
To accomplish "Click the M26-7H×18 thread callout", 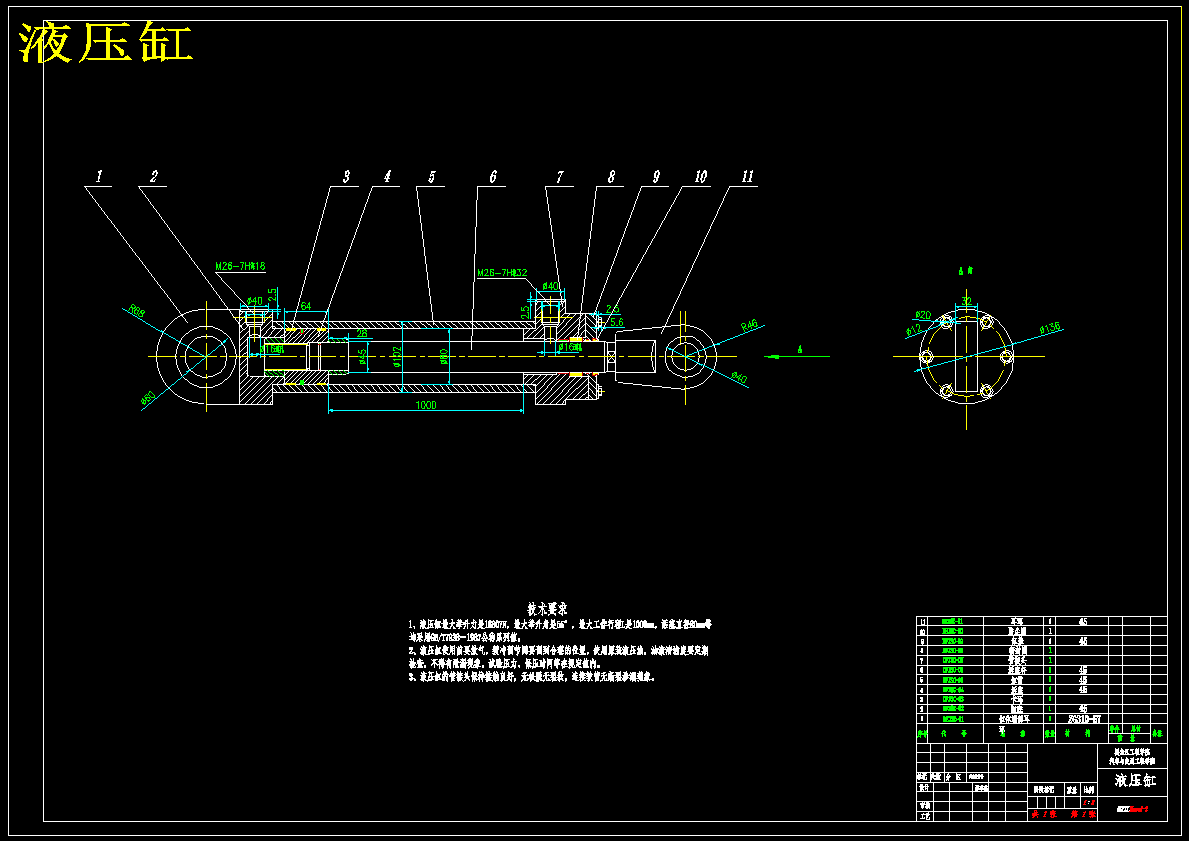I will (240, 266).
